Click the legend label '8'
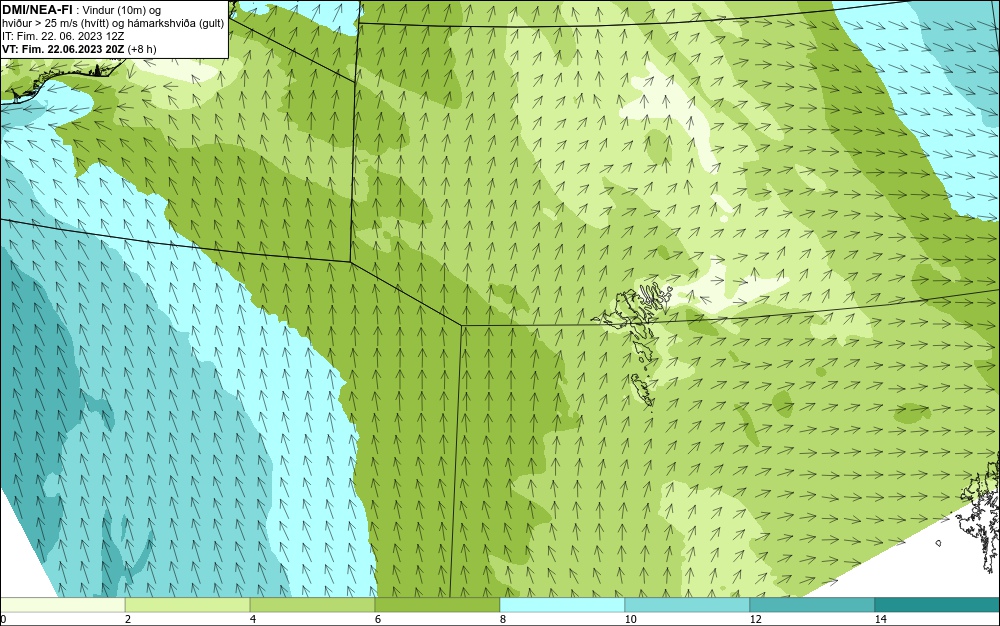 tap(503, 620)
